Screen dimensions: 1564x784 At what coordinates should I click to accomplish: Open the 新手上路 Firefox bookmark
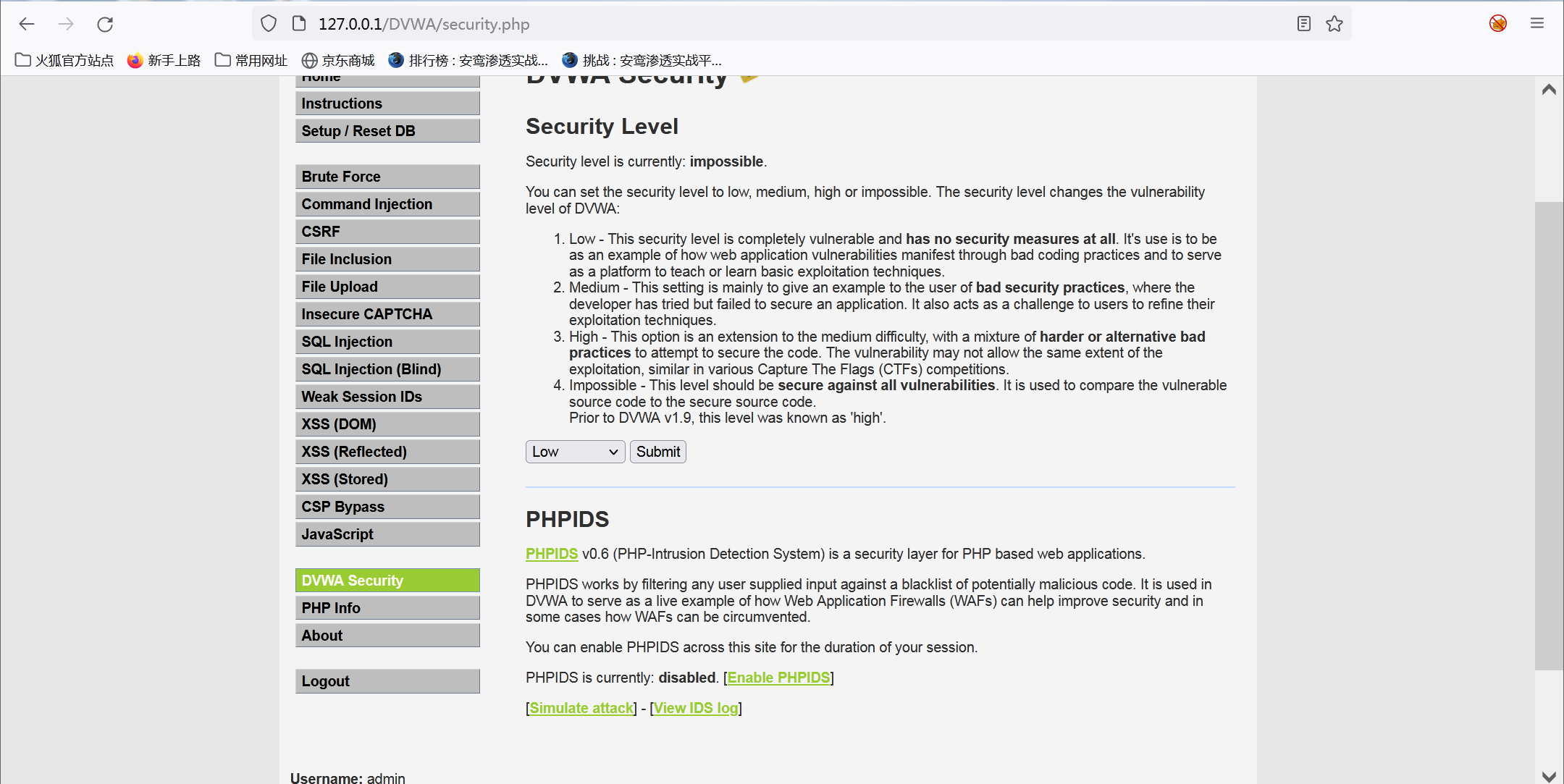pos(164,60)
